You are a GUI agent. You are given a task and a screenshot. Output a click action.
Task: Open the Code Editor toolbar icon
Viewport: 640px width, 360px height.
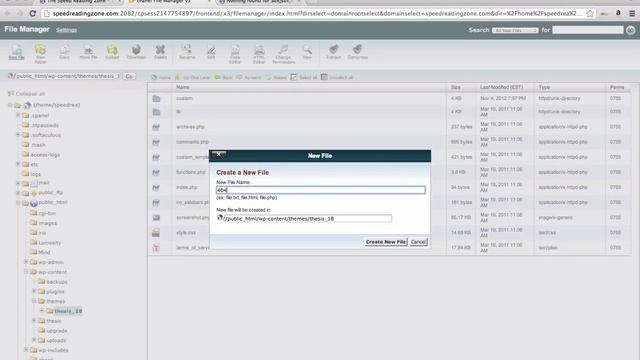pyautogui.click(x=235, y=53)
